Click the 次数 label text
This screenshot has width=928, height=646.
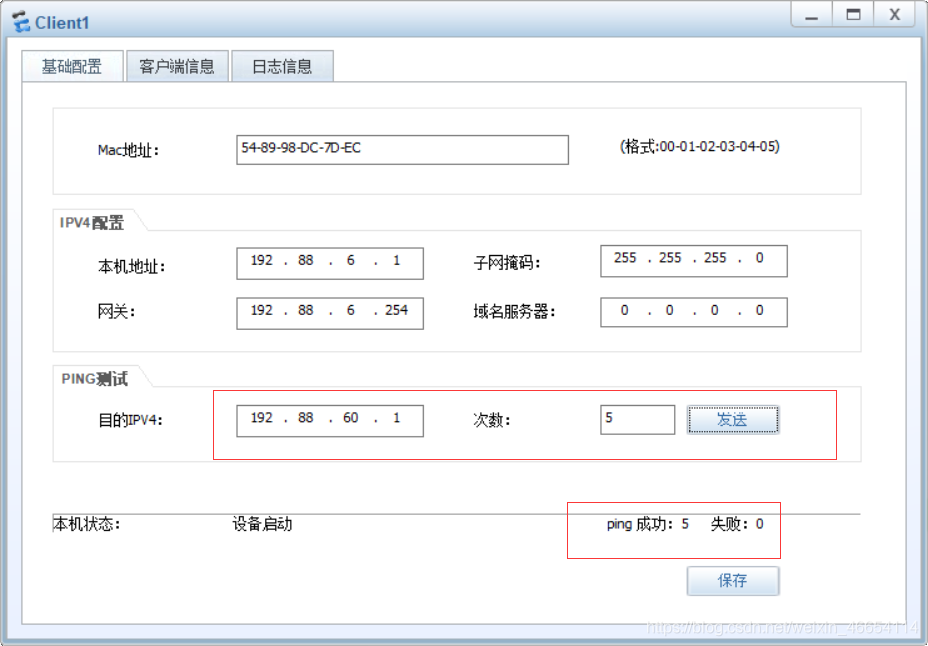[492, 420]
